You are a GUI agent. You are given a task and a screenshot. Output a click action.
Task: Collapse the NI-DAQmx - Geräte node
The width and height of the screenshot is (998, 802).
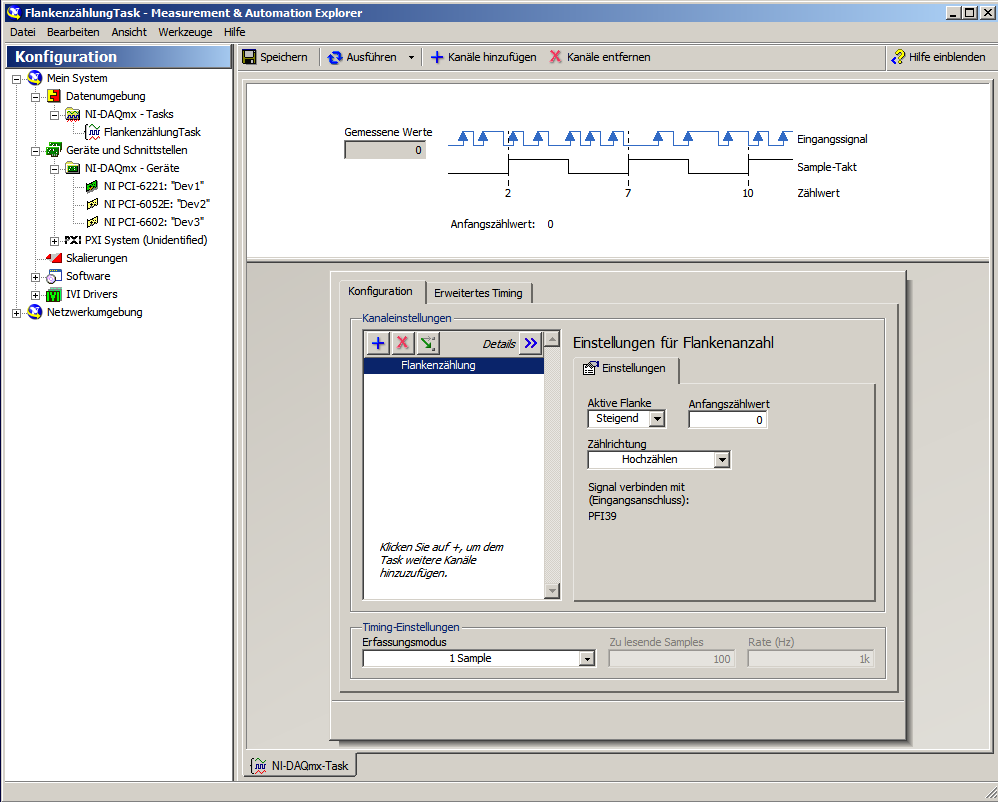55,169
